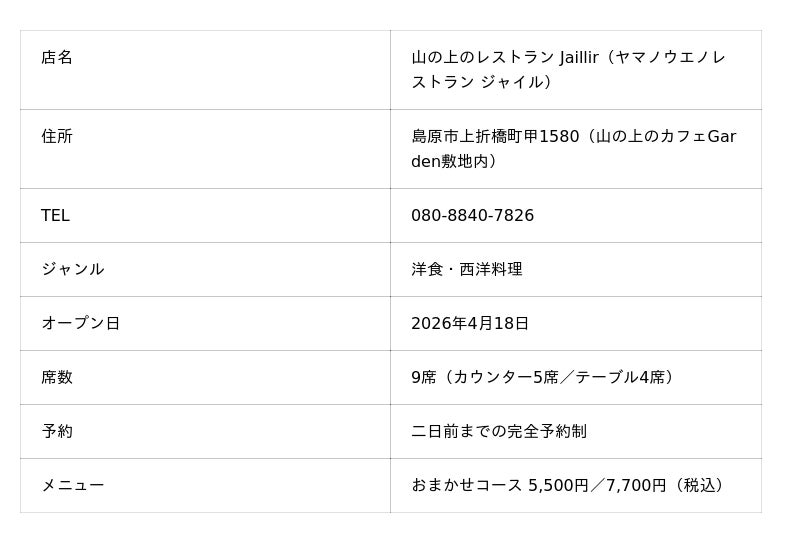Click the 店名 label cell
Screen dimensions: 800x543
pos(57,58)
